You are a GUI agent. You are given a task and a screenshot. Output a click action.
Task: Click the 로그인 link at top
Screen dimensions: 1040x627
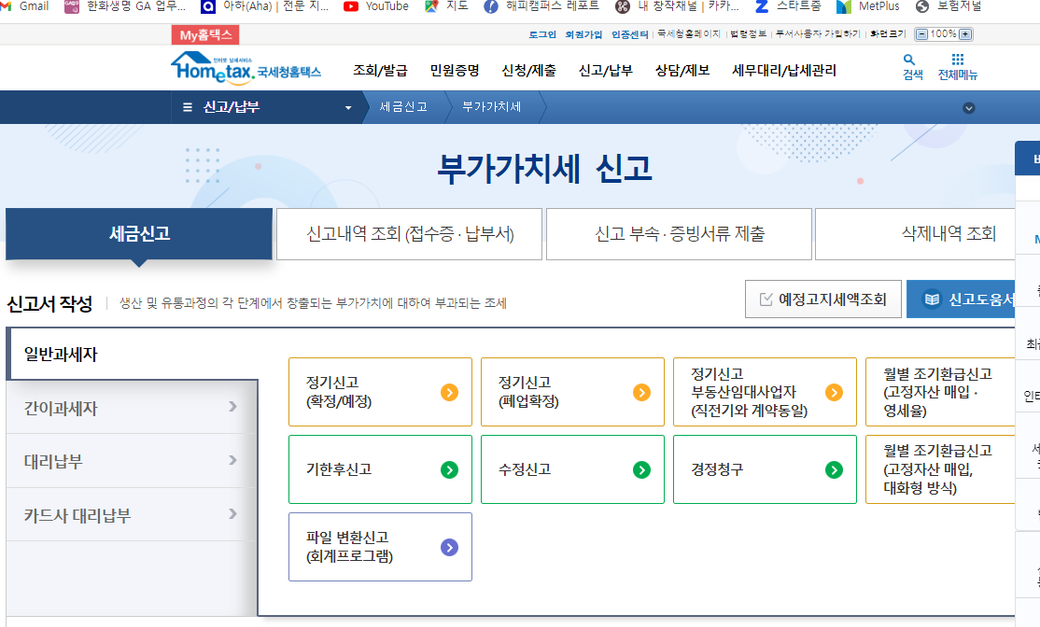(x=542, y=34)
